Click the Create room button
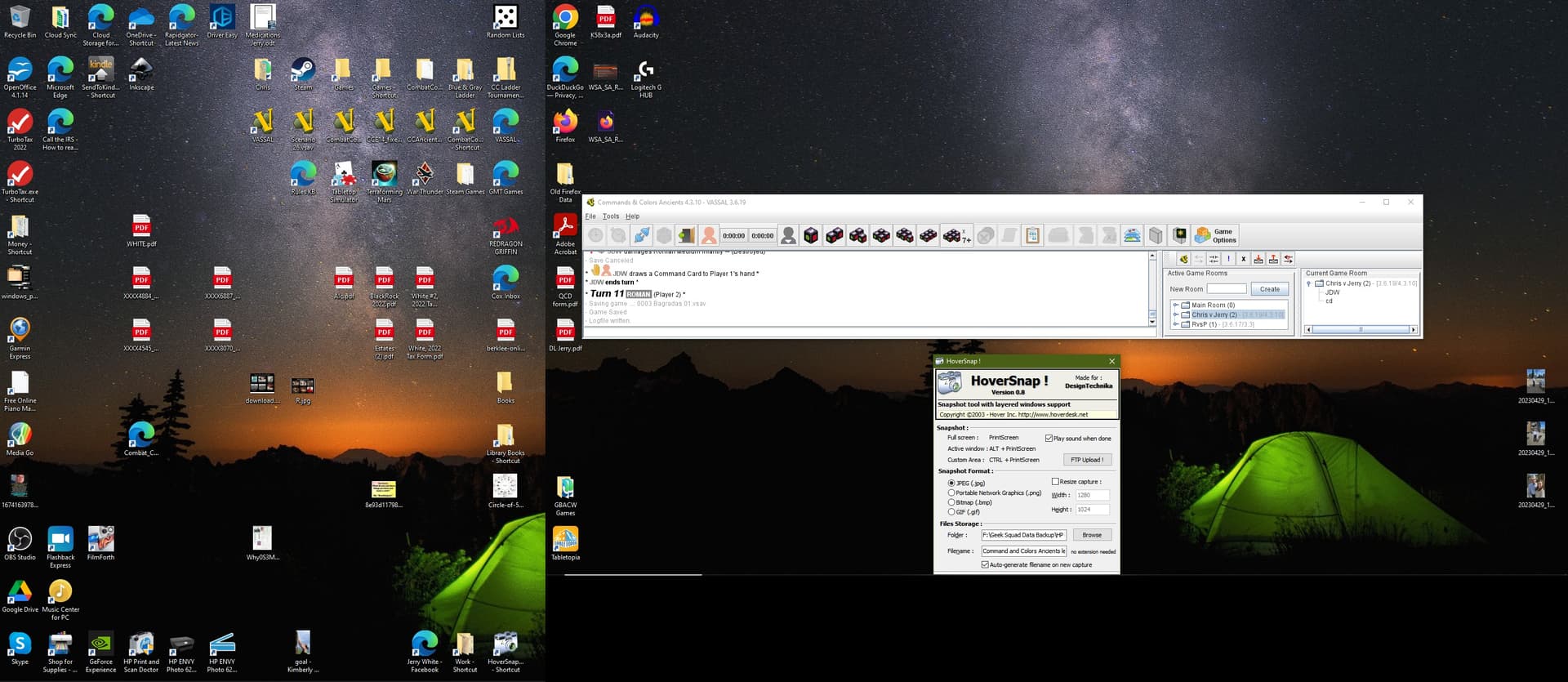 (1270, 289)
